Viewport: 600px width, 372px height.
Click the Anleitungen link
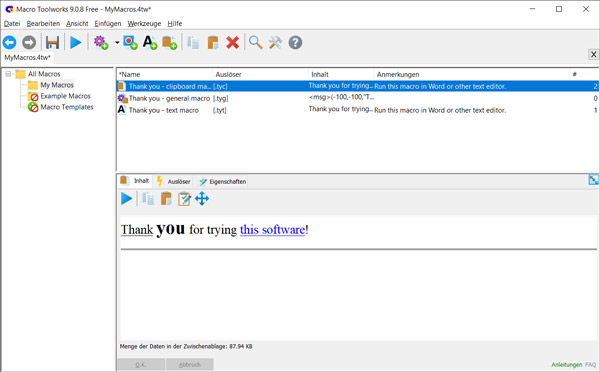coord(567,365)
